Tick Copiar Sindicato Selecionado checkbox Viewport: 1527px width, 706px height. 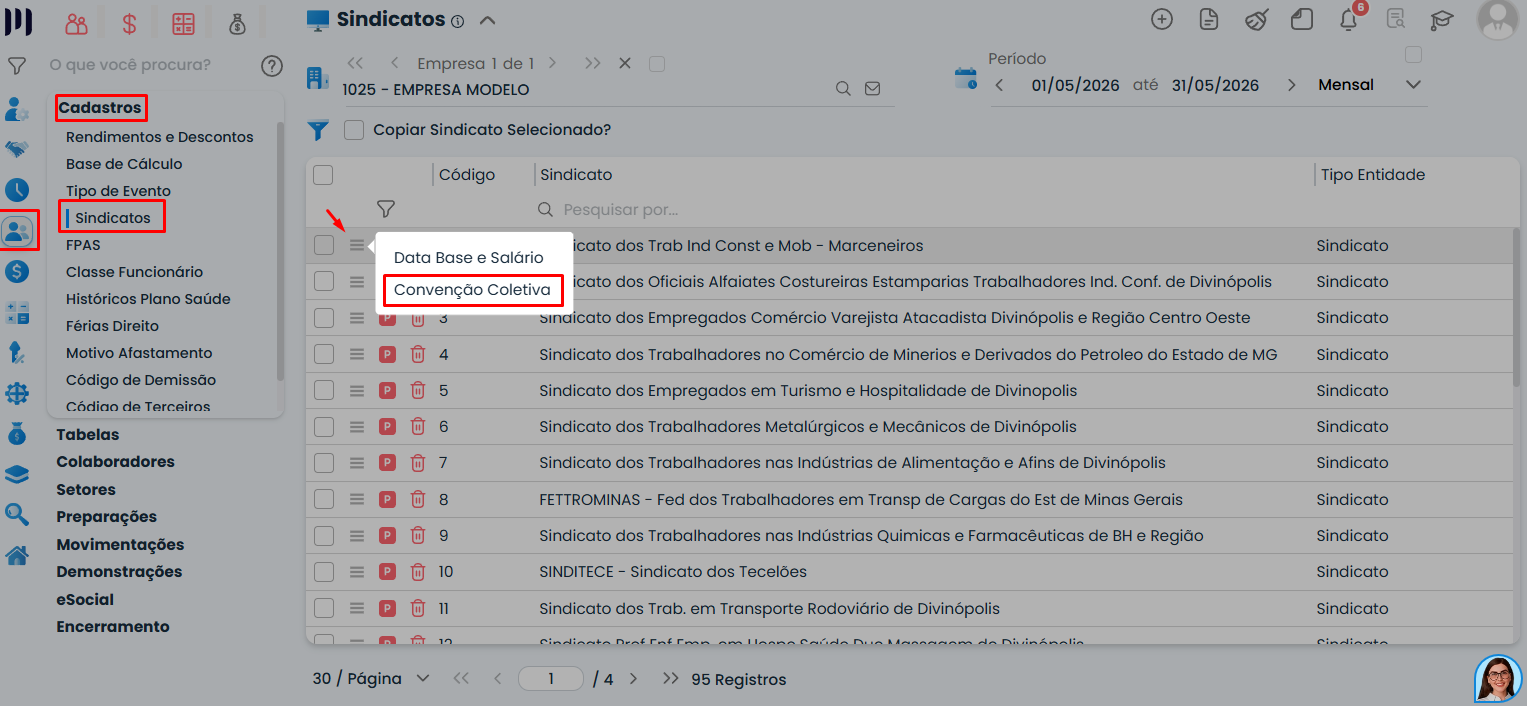354,130
